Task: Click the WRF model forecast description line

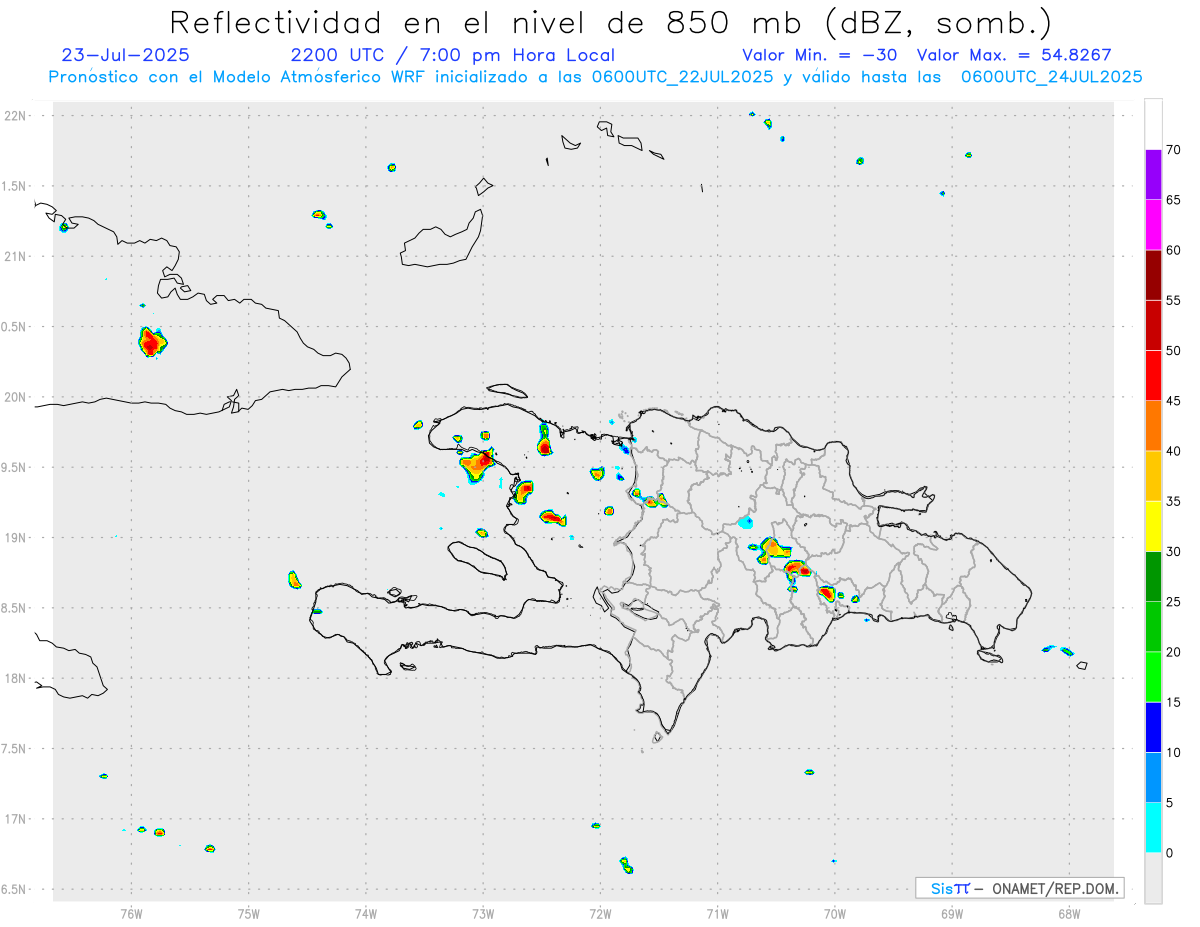Action: 595,76
